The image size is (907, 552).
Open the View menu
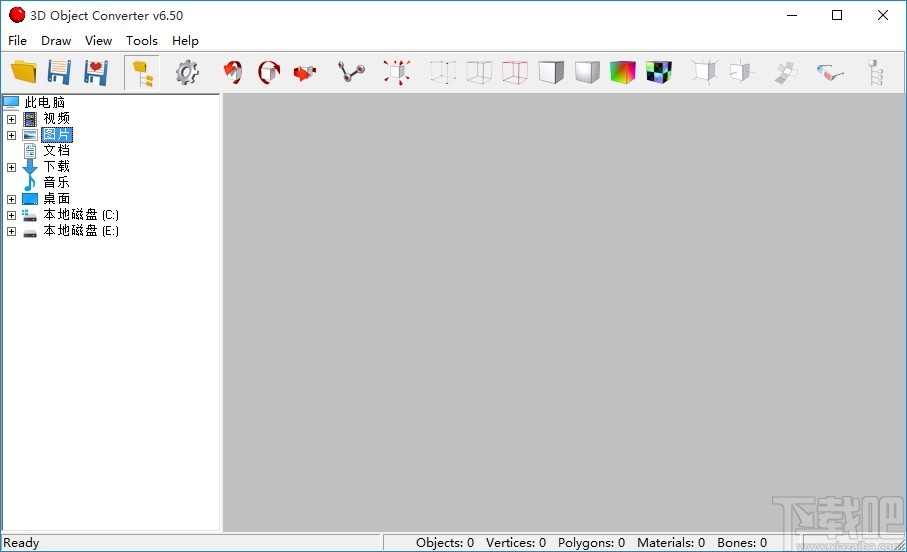[x=98, y=41]
